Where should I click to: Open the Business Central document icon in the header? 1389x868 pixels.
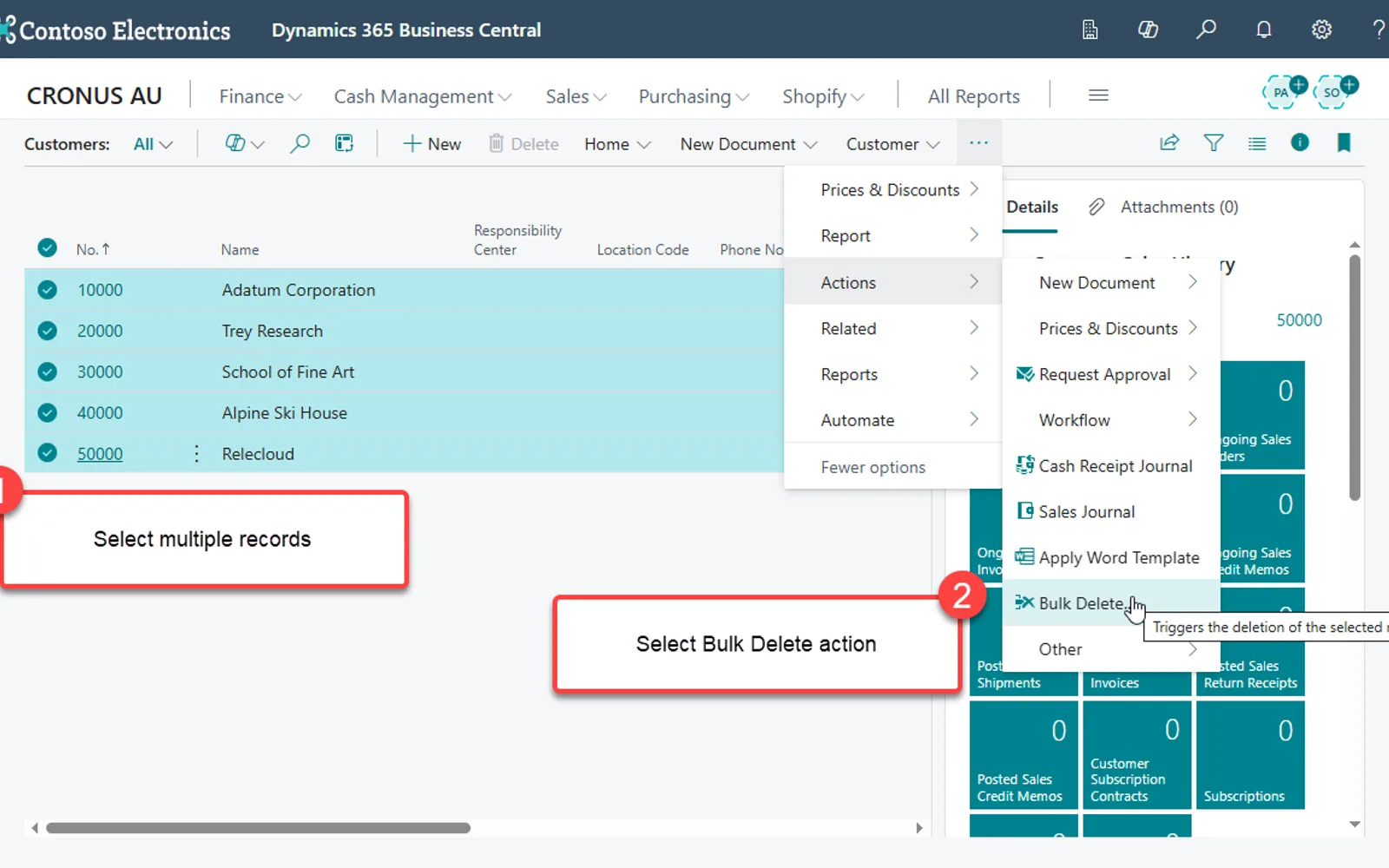[1090, 30]
